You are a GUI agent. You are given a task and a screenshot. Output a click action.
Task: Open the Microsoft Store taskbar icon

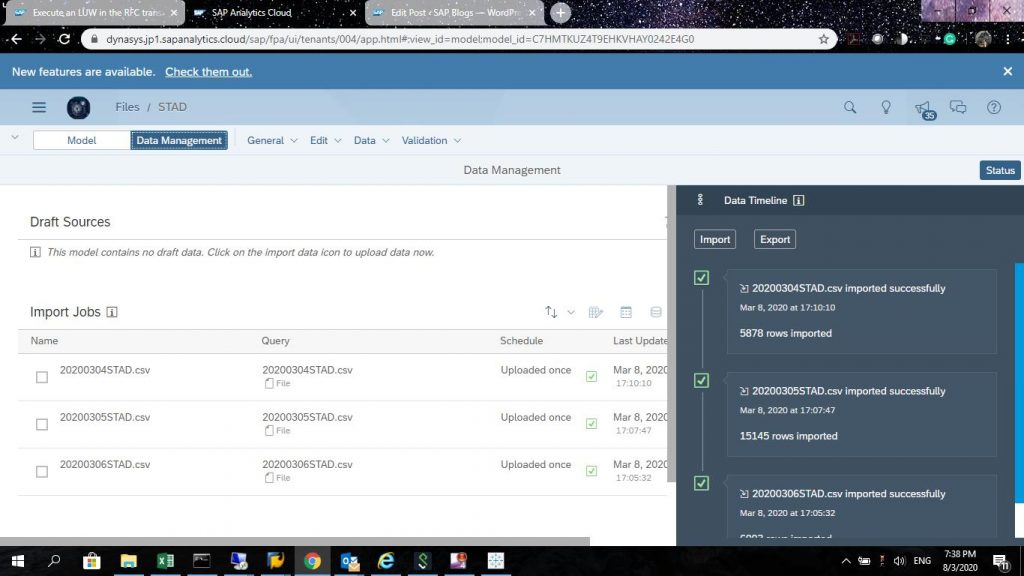[x=91, y=561]
